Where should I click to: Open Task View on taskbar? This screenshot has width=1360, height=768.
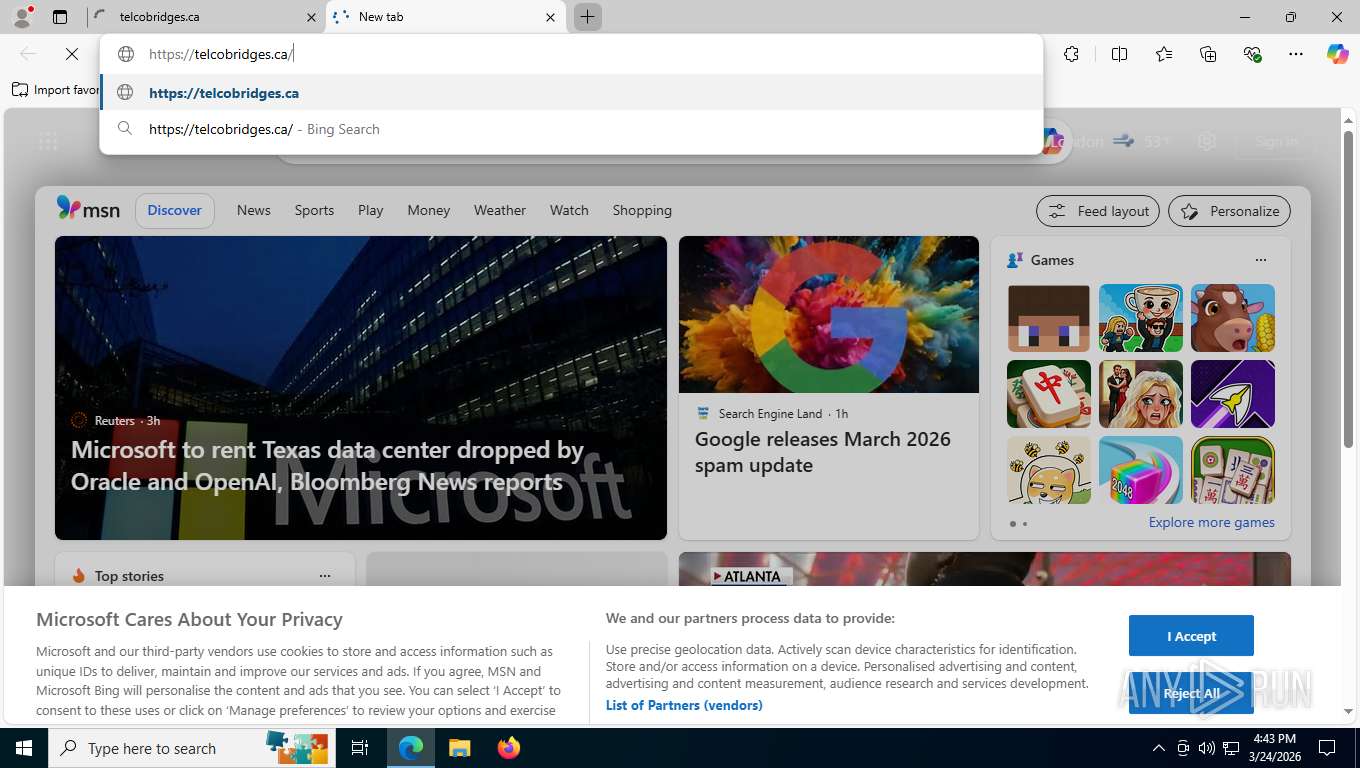click(x=360, y=748)
